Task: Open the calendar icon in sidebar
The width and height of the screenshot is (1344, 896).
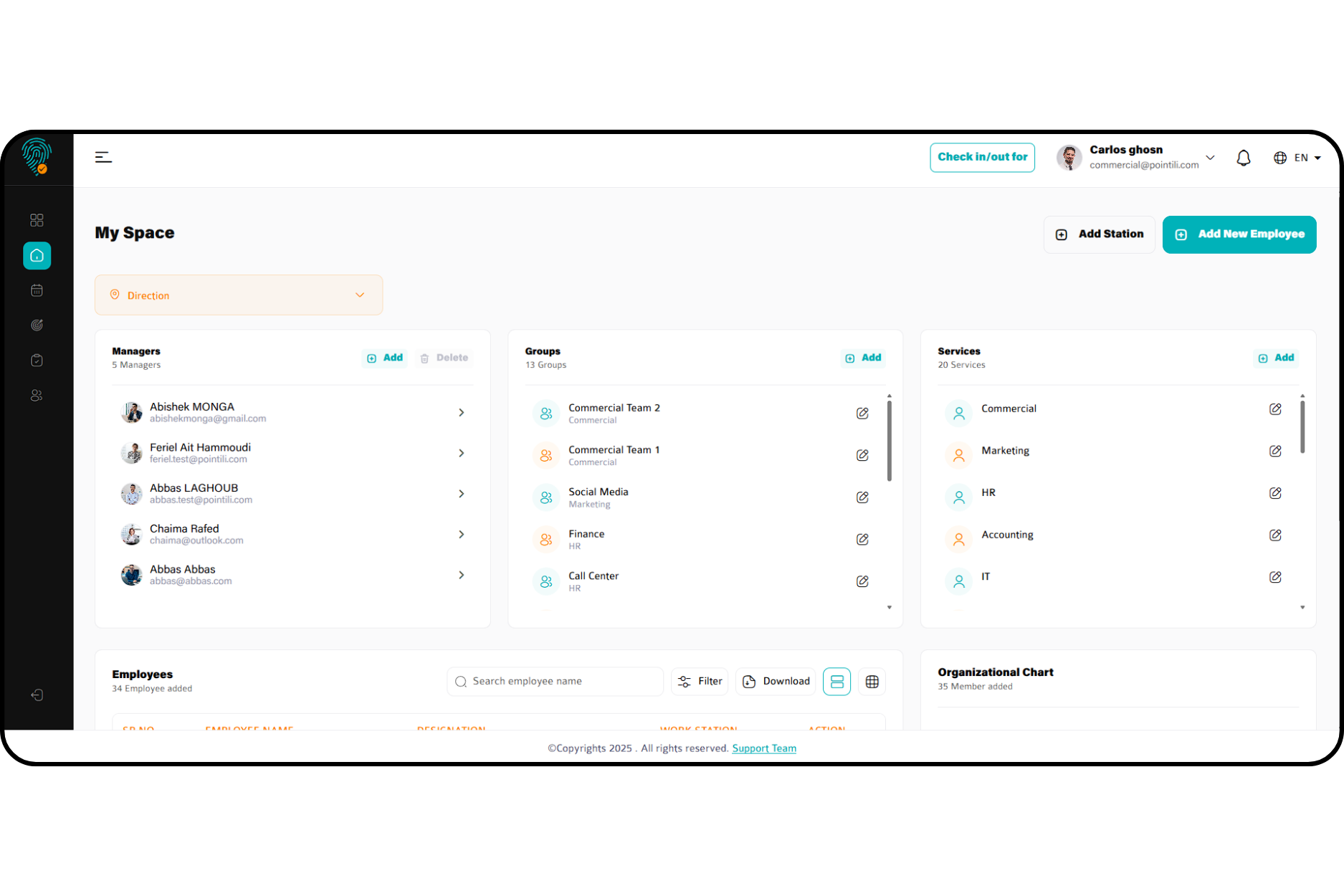Action: (37, 290)
